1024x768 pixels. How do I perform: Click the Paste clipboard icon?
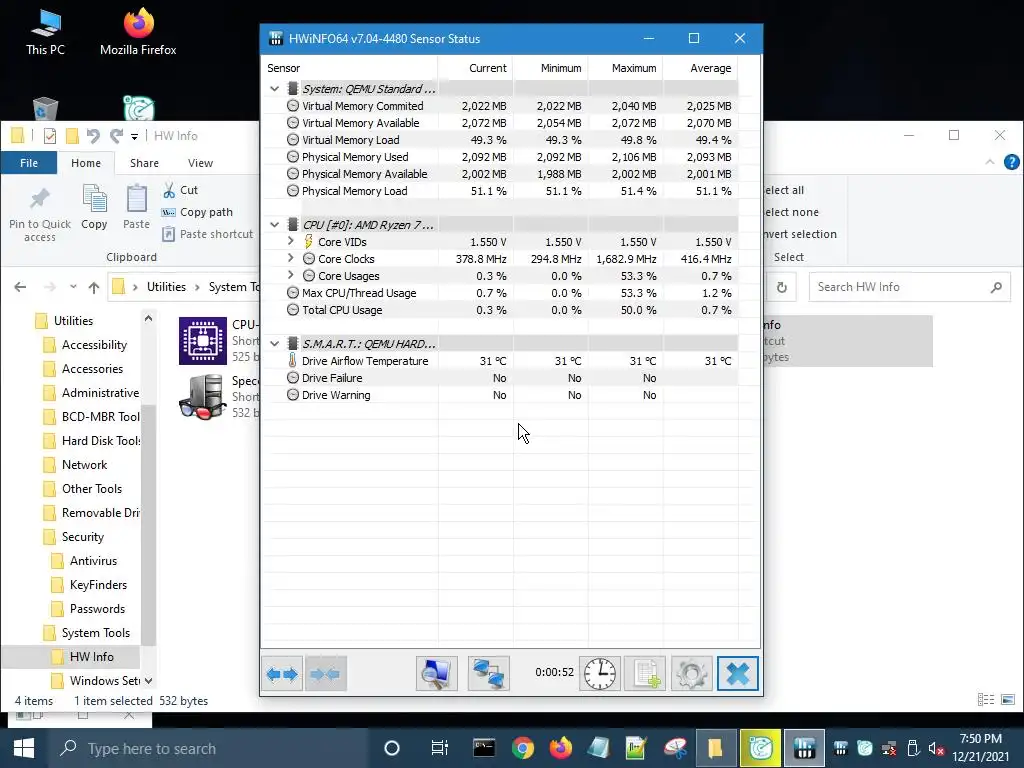coord(136,199)
